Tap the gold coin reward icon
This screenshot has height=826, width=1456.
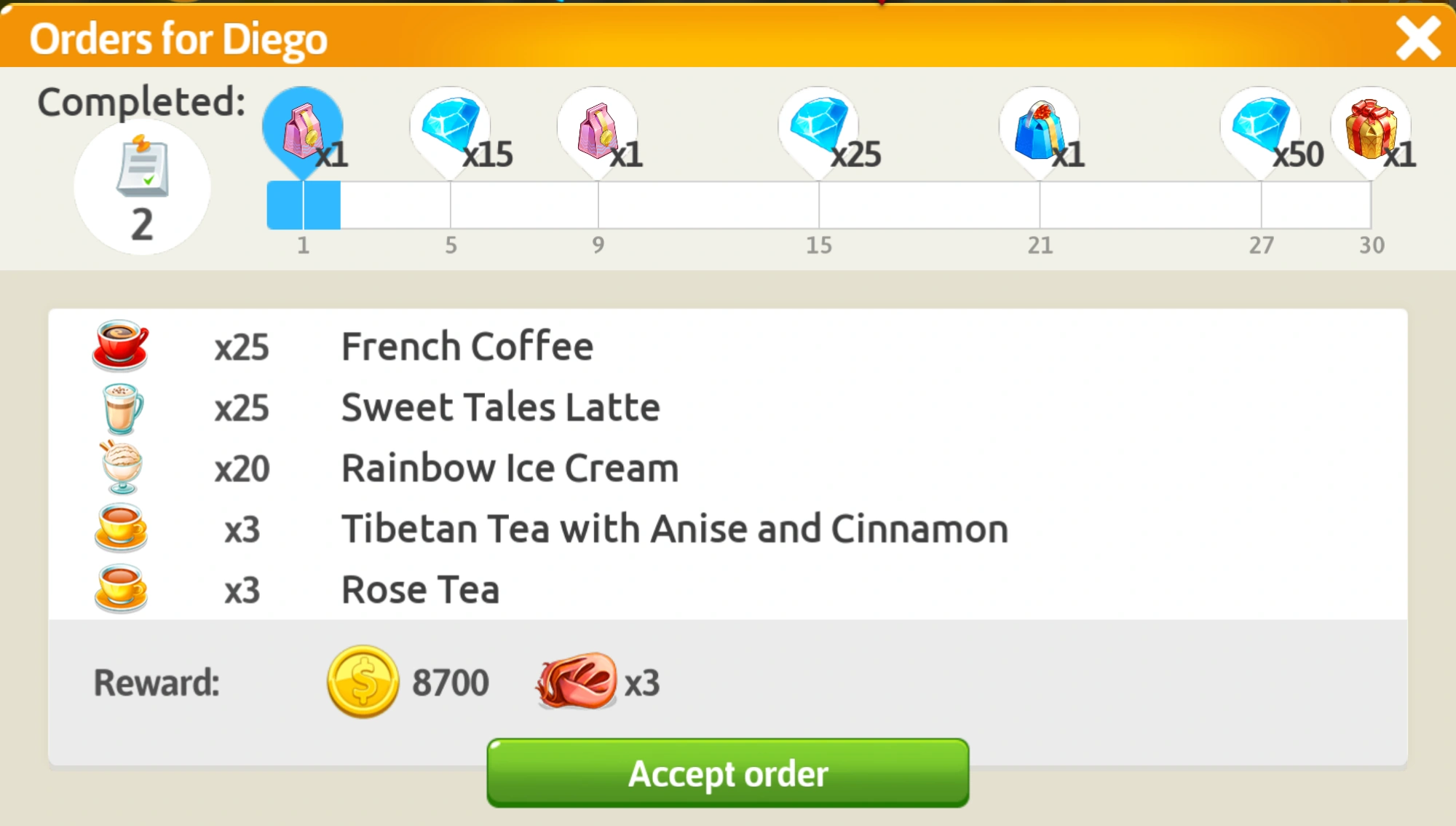363,682
